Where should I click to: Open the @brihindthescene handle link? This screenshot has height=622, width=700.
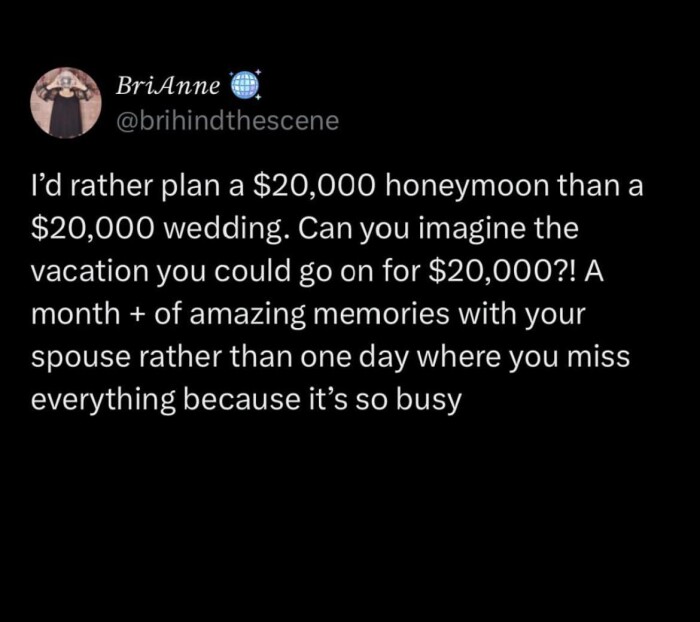[227, 122]
